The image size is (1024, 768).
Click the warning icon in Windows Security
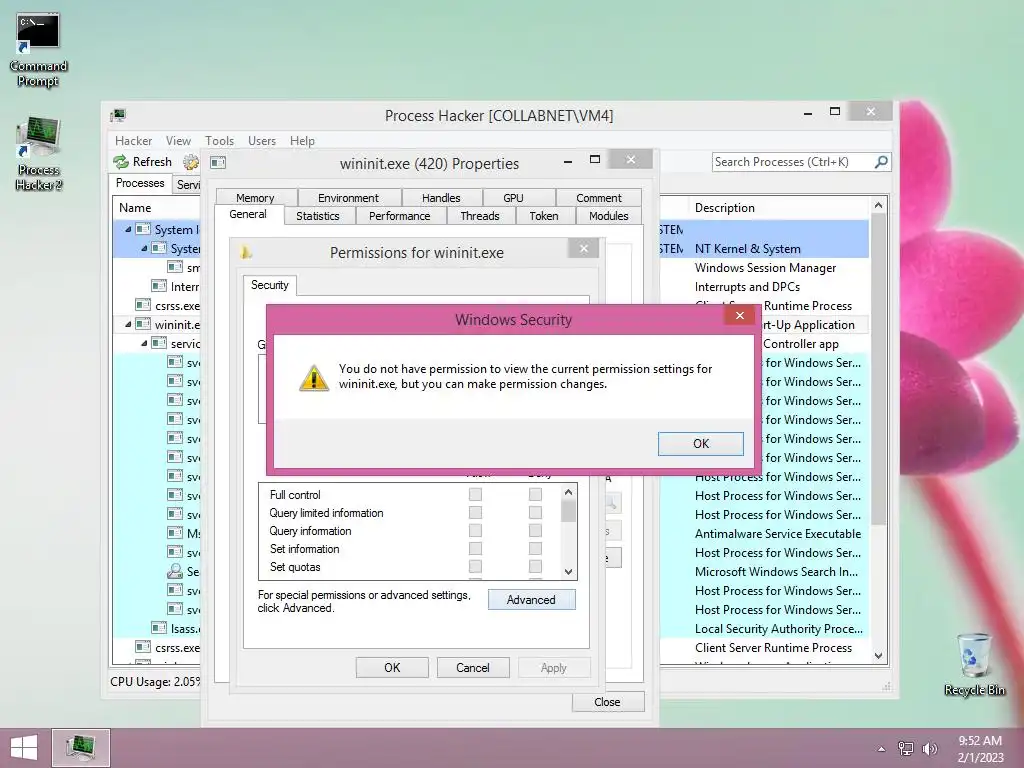pyautogui.click(x=313, y=377)
